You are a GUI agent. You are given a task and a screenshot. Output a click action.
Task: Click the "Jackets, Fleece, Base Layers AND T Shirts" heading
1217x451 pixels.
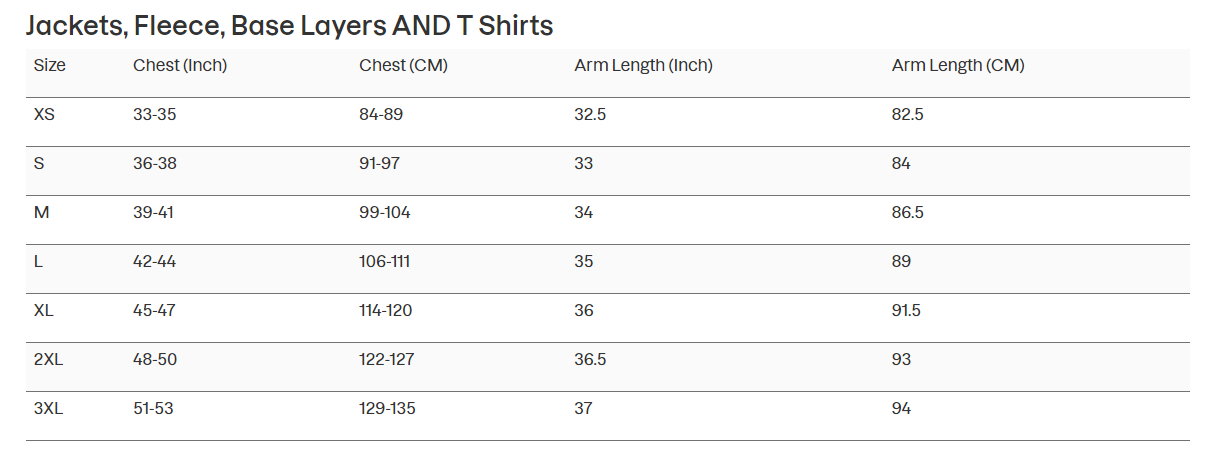289,25
